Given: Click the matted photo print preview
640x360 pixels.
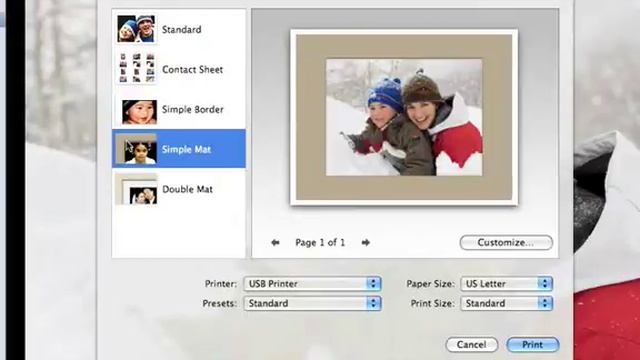Looking at the screenshot, I should tap(404, 117).
